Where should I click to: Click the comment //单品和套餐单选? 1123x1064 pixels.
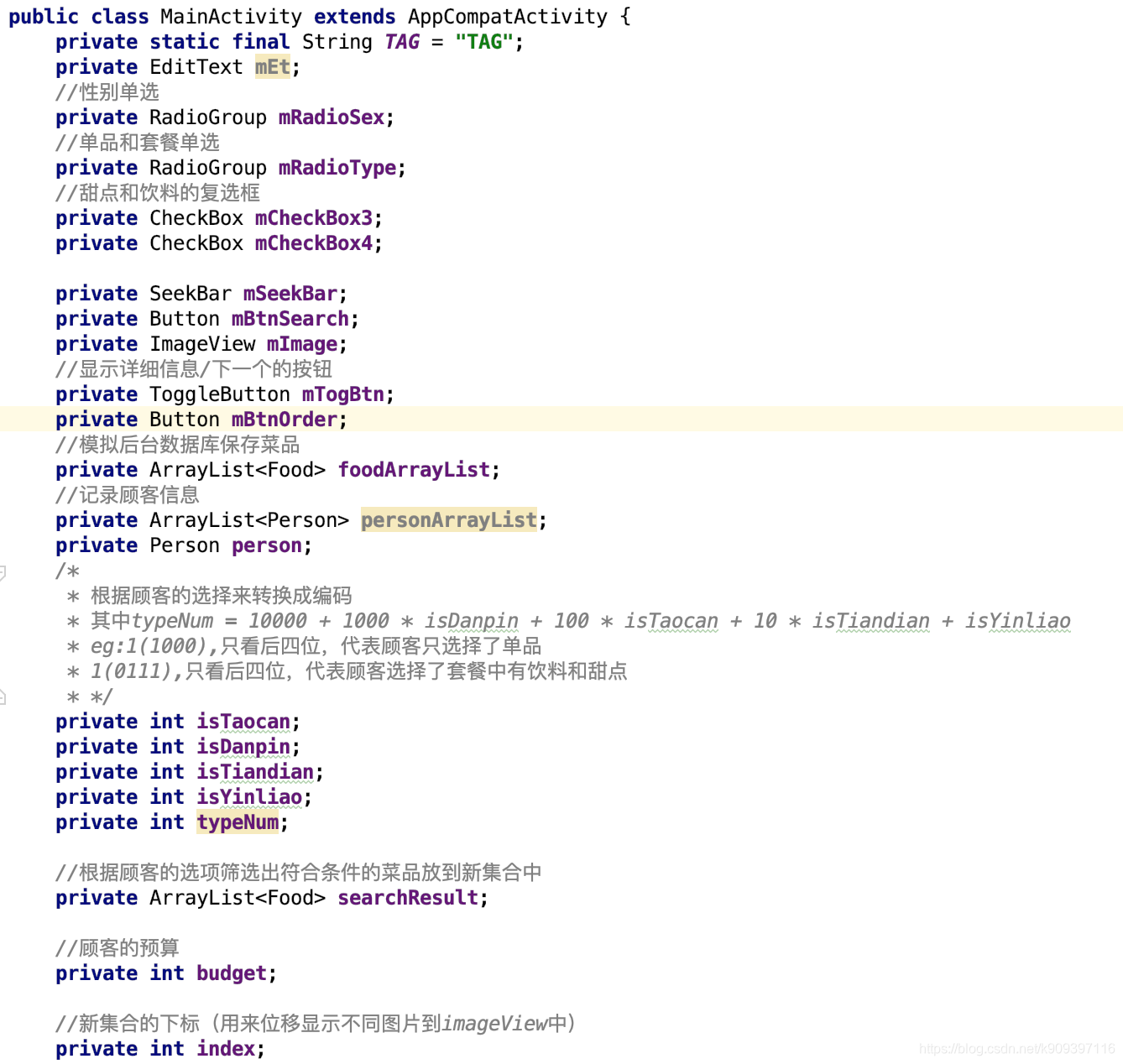[138, 143]
